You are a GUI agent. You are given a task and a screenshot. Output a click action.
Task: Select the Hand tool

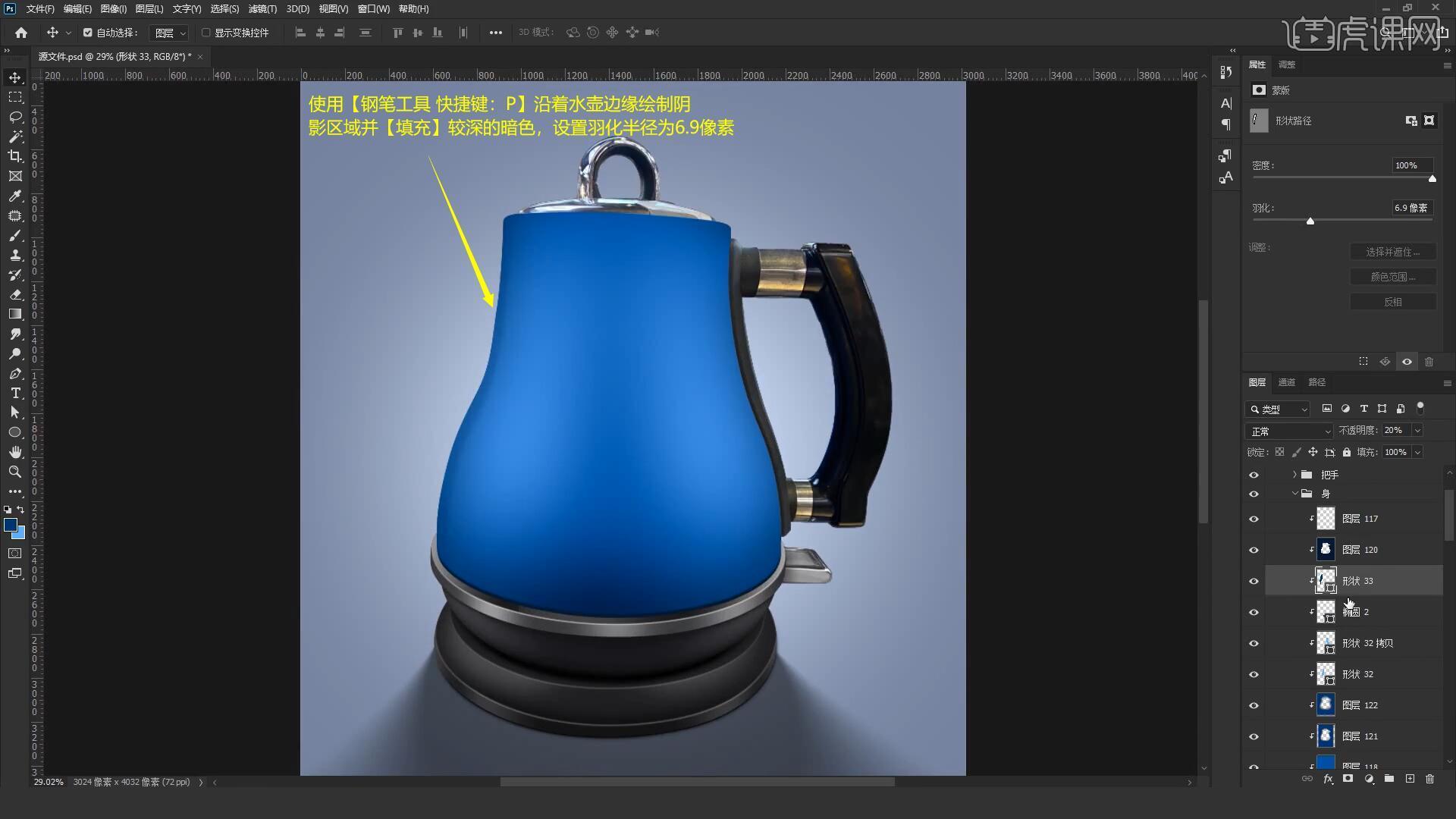[x=15, y=452]
